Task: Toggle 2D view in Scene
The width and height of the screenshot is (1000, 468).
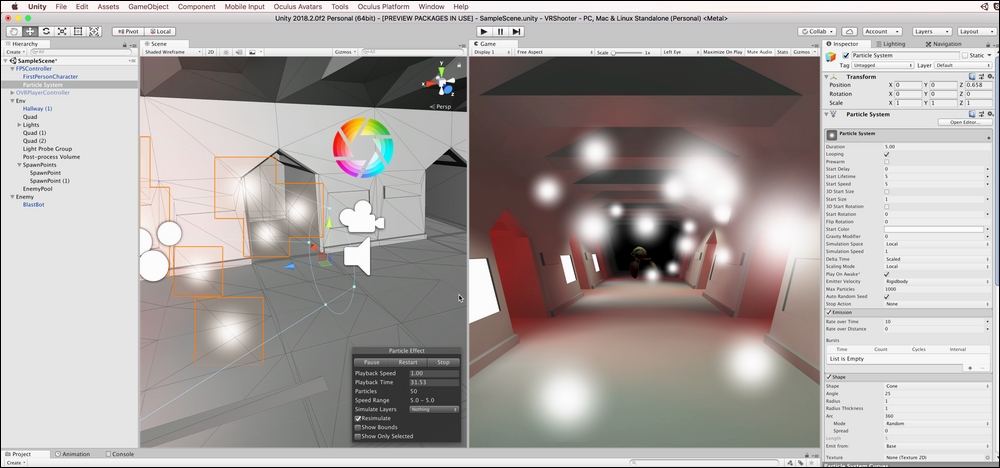Action: 211,52
